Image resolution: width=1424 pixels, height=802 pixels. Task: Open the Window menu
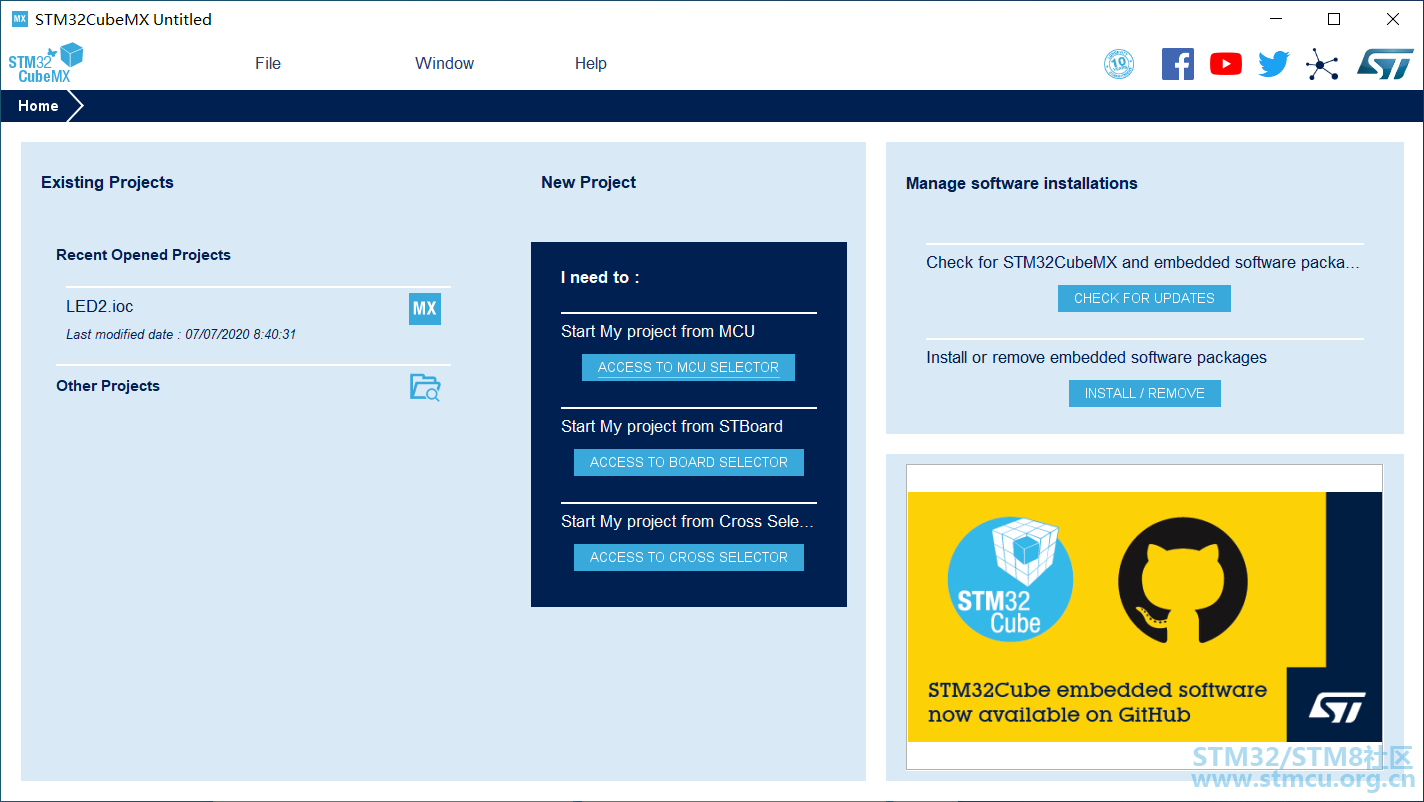tap(445, 63)
